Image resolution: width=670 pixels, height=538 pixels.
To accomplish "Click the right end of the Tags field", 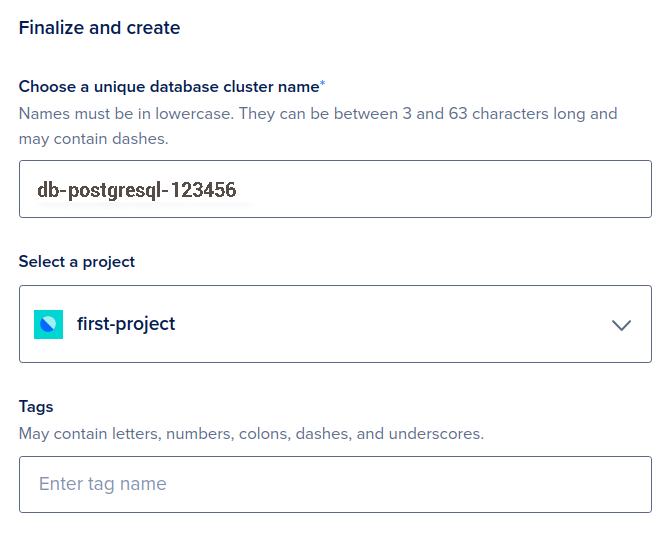I will click(x=620, y=484).
